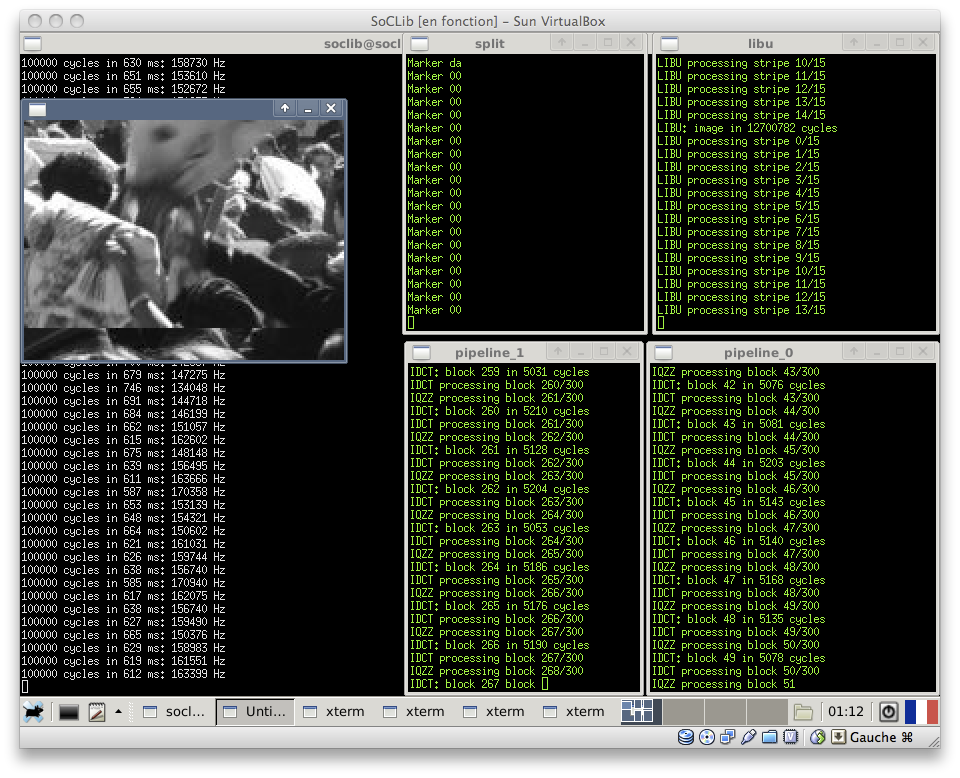
Task: Click the display settings chip icon in status bar
Action: pyautogui.click(x=791, y=737)
